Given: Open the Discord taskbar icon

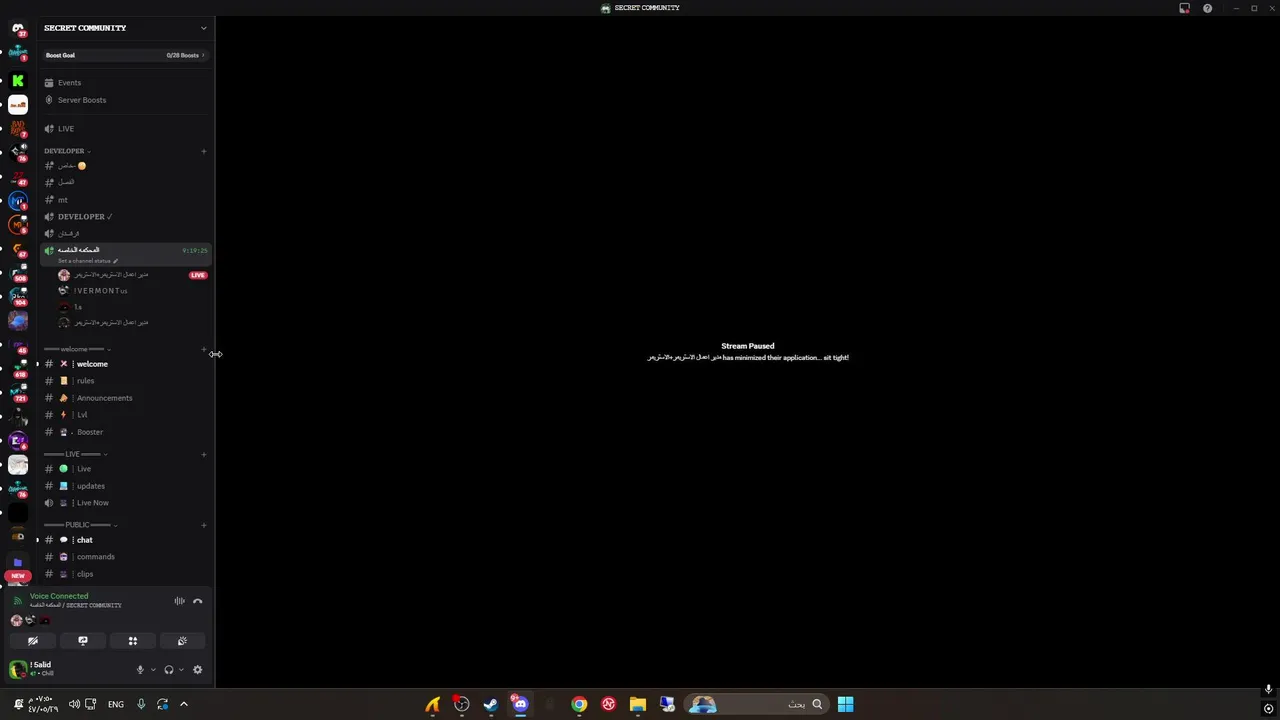Looking at the screenshot, I should pos(520,704).
